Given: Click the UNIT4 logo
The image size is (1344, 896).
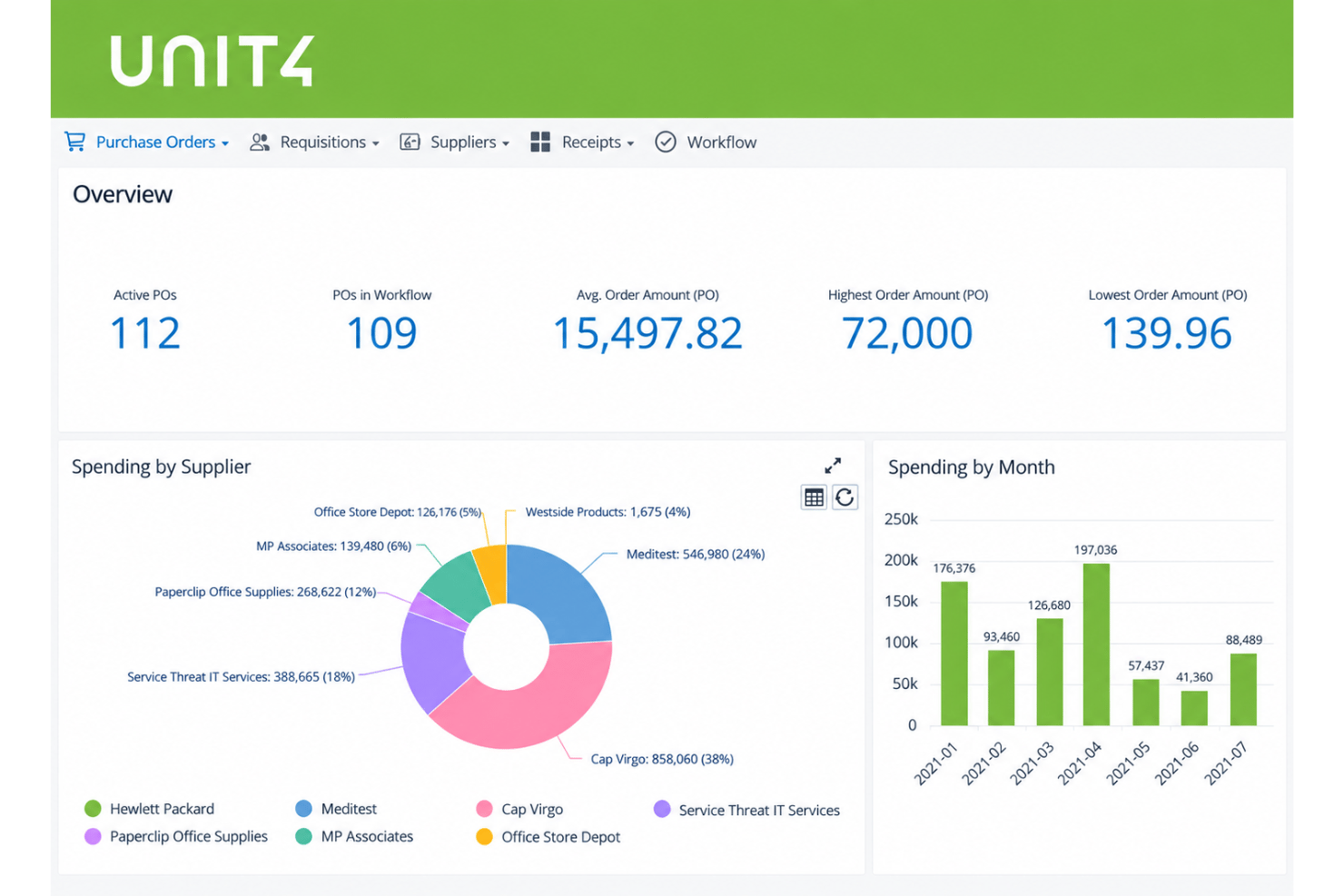Looking at the screenshot, I should pyautogui.click(x=212, y=61).
